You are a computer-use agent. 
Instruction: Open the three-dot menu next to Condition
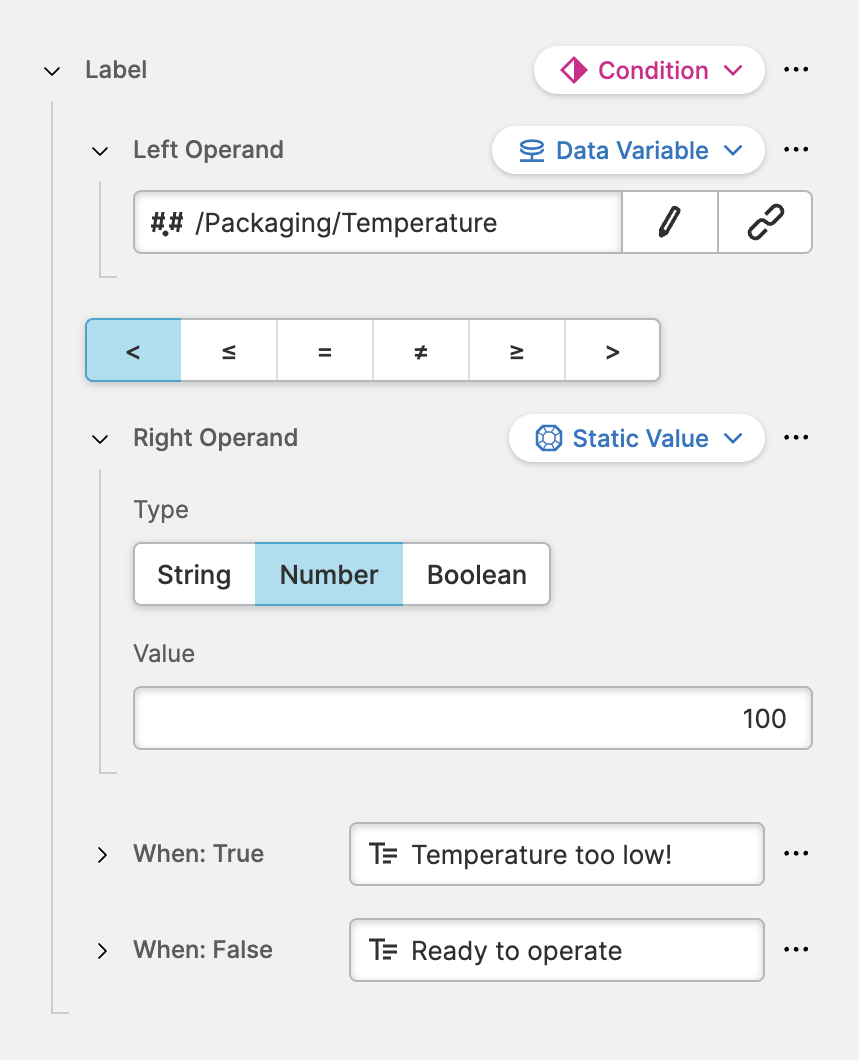coord(796,70)
